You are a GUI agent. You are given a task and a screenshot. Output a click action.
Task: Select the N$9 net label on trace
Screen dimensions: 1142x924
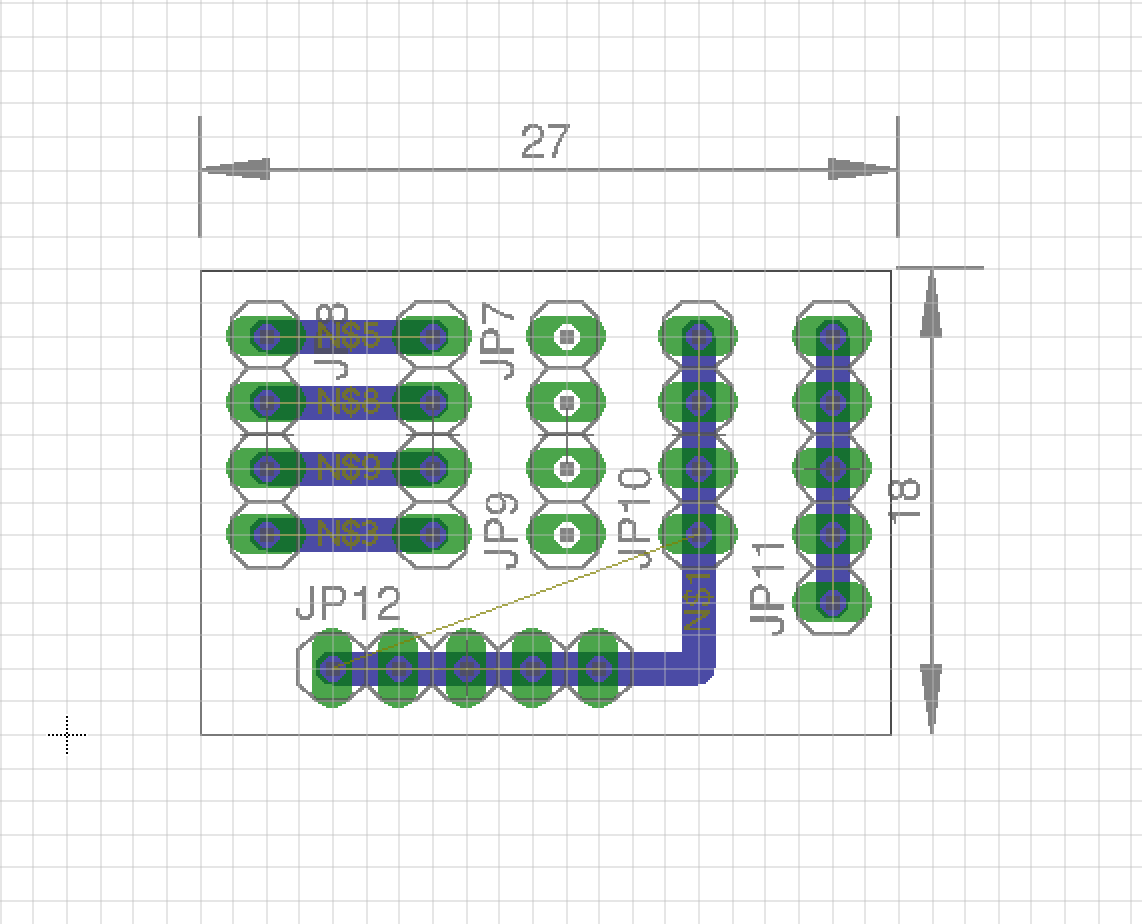[349, 468]
